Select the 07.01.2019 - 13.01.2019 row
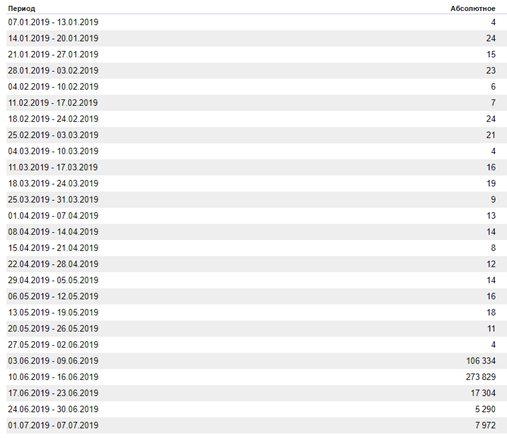The image size is (507, 438). point(253,22)
